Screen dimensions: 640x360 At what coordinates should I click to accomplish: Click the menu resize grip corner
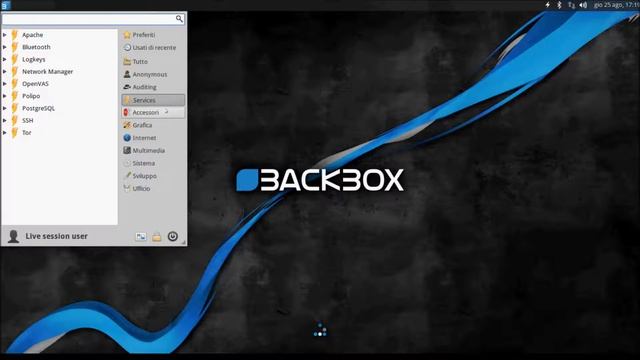click(x=184, y=242)
